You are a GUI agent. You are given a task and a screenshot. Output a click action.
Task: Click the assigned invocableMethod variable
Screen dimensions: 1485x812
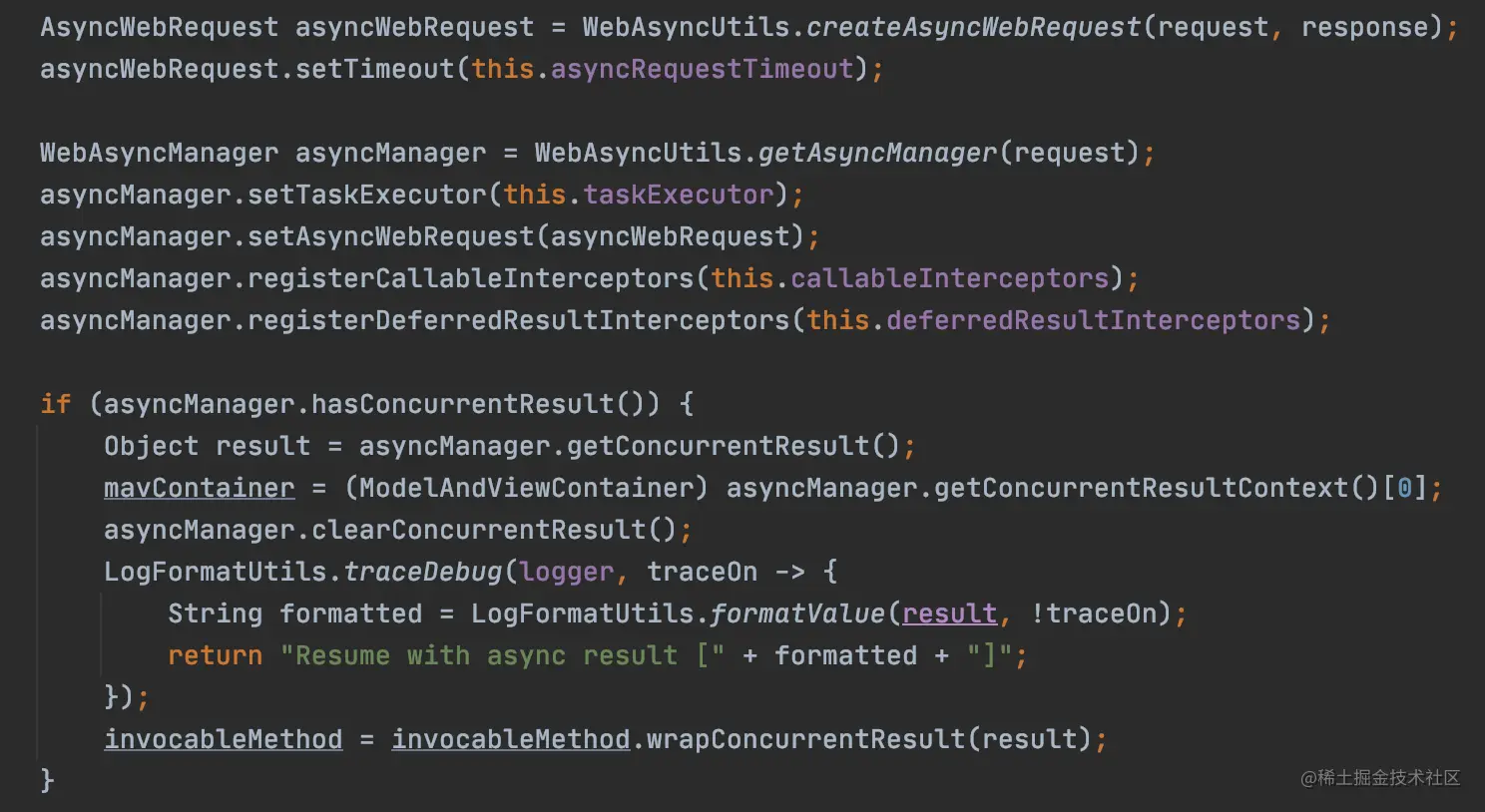224,739
